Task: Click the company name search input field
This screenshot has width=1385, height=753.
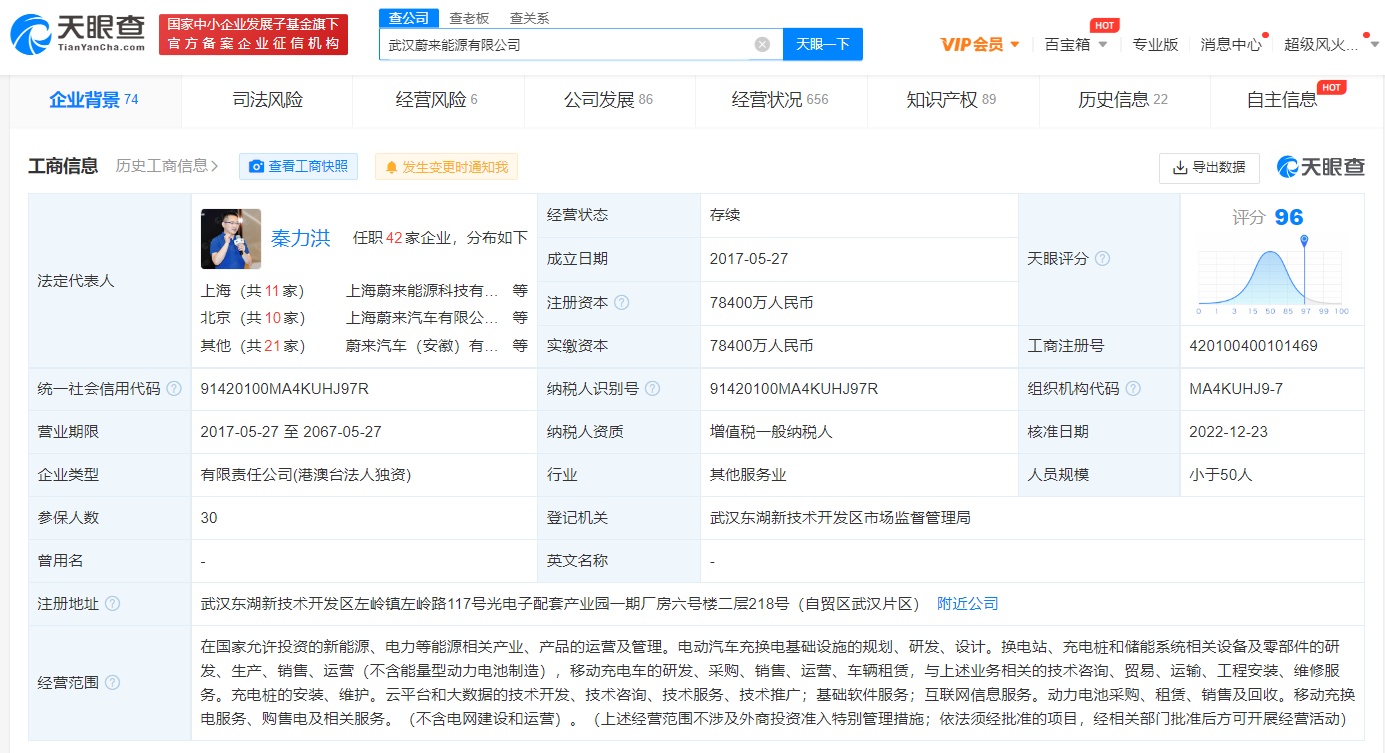Action: [x=565, y=44]
